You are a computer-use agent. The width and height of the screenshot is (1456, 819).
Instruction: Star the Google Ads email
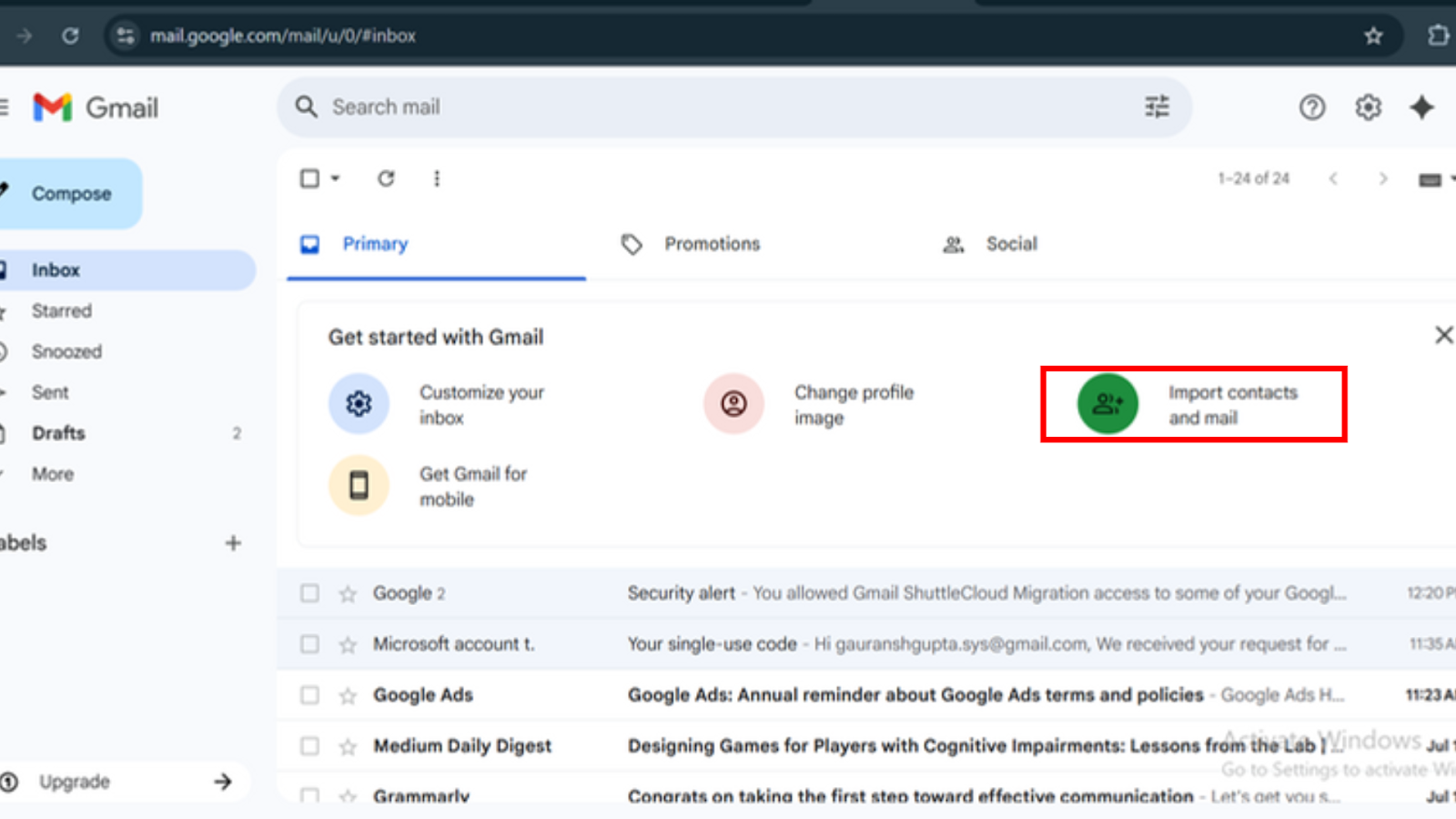348,696
